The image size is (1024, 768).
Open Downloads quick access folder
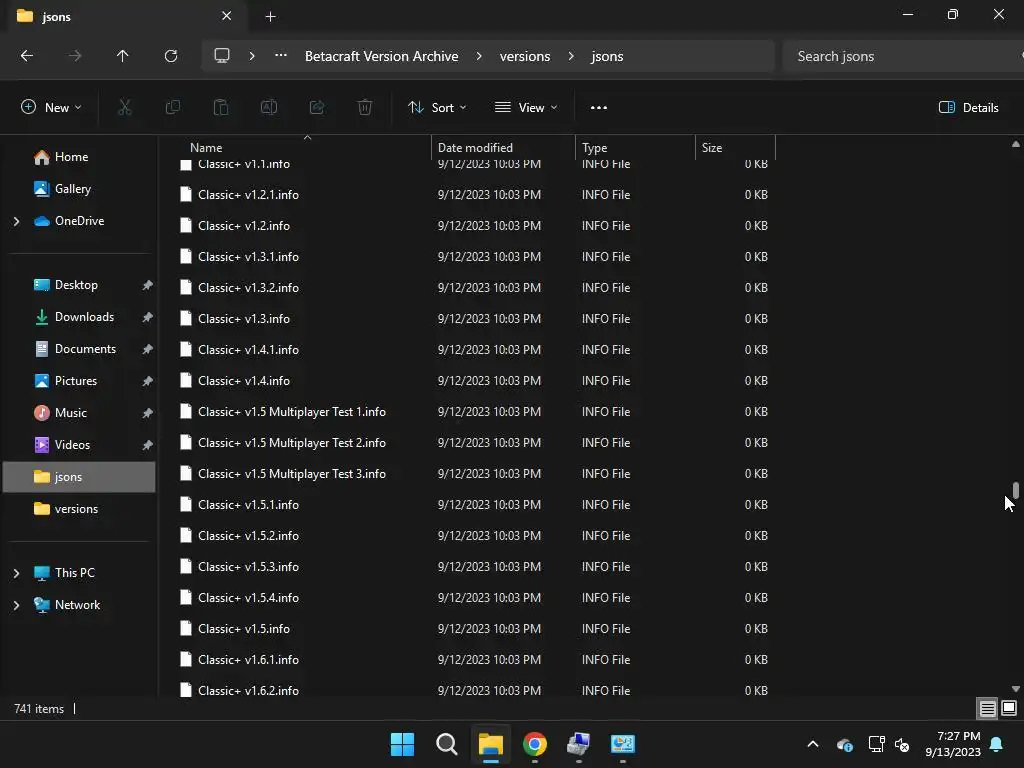tap(79, 317)
